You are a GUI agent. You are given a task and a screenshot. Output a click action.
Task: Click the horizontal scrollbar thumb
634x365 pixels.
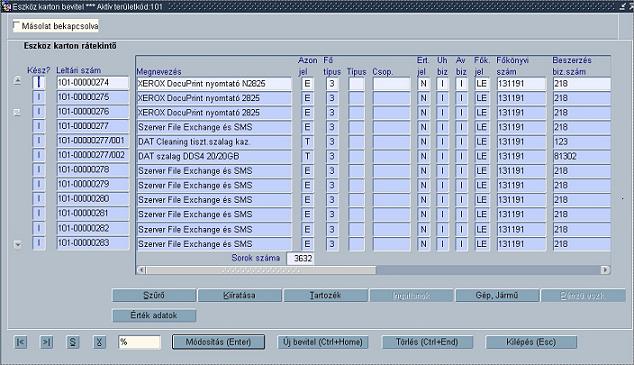click(261, 270)
